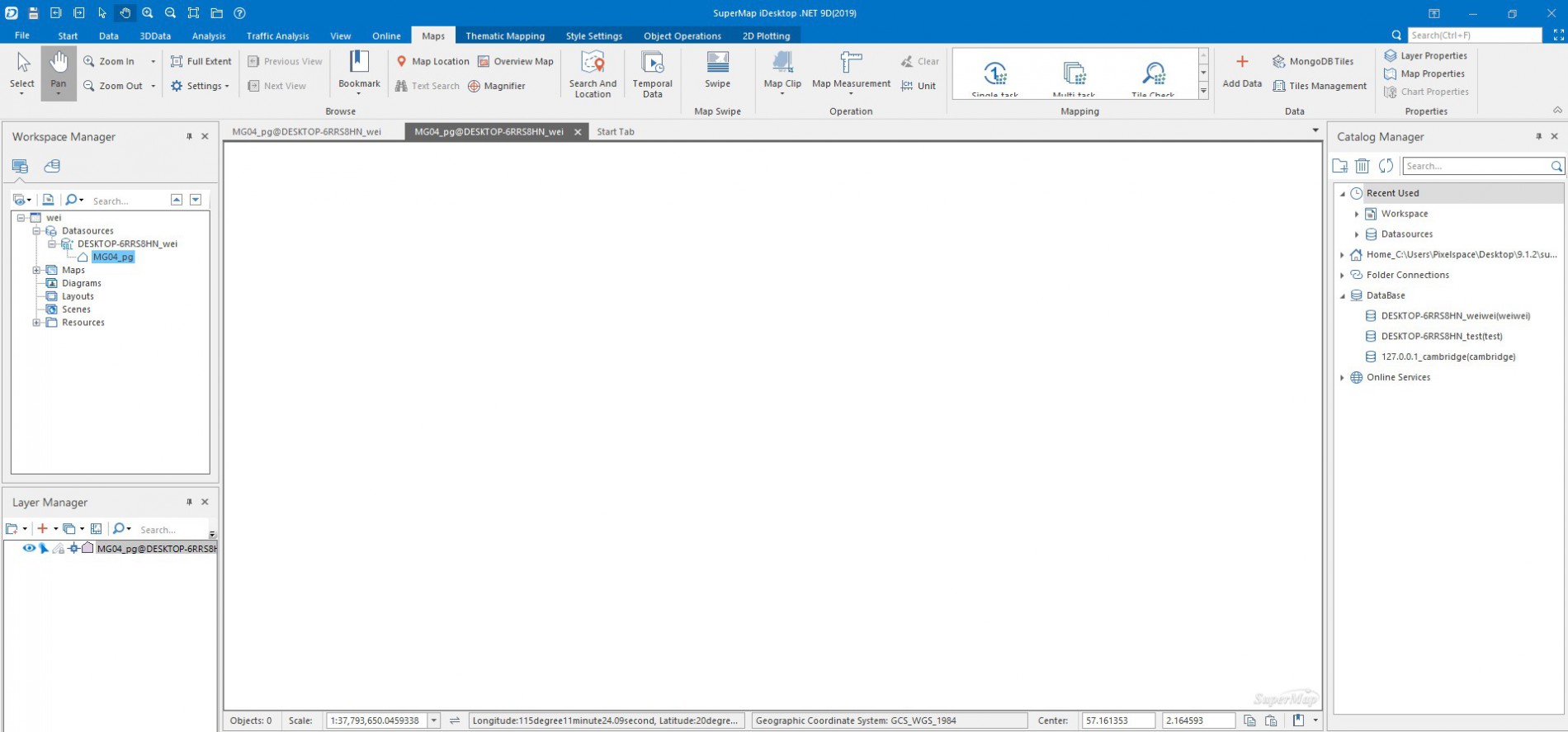Open the Zoom Out dropdown arrow
Image resolution: width=1568 pixels, height=732 pixels.
[x=153, y=86]
